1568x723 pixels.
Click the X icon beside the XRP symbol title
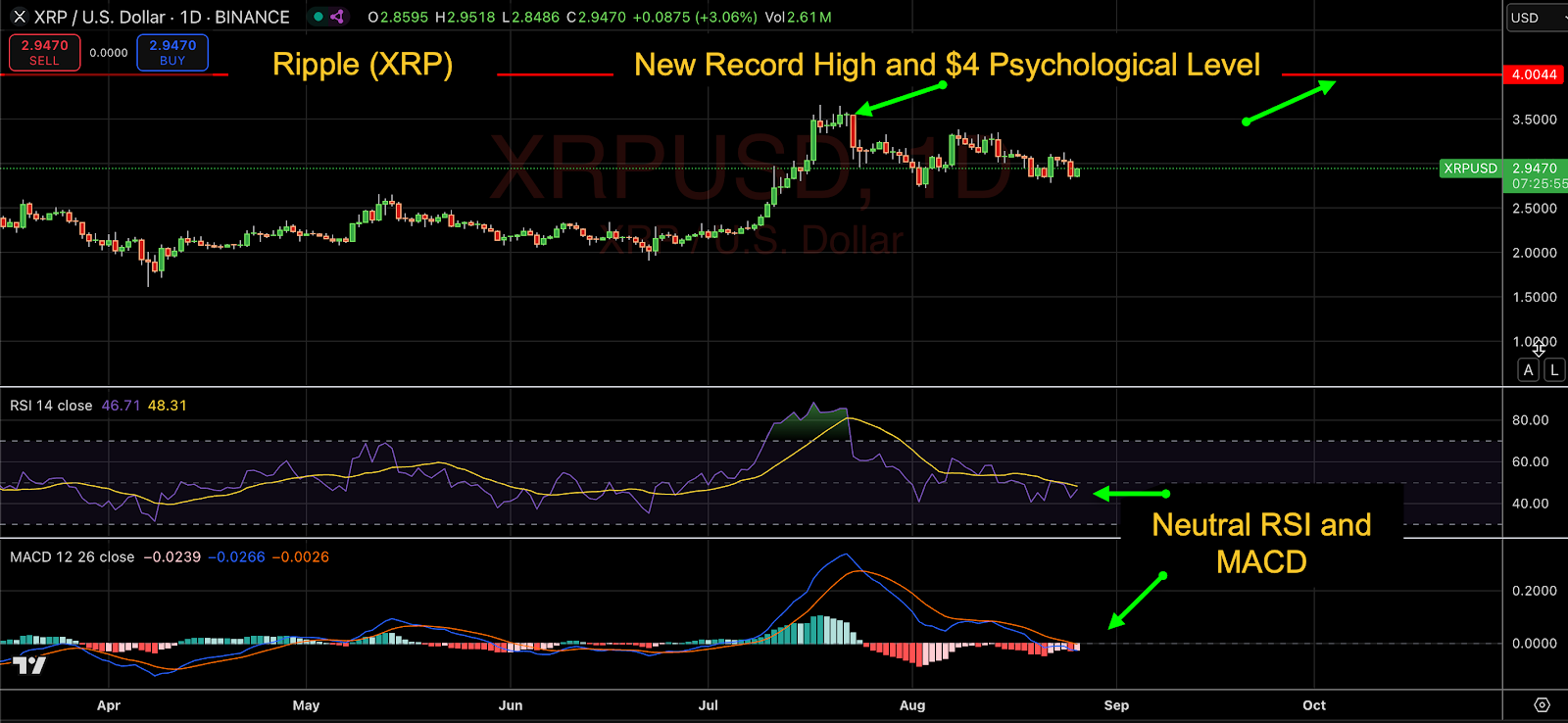pyautogui.click(x=19, y=17)
